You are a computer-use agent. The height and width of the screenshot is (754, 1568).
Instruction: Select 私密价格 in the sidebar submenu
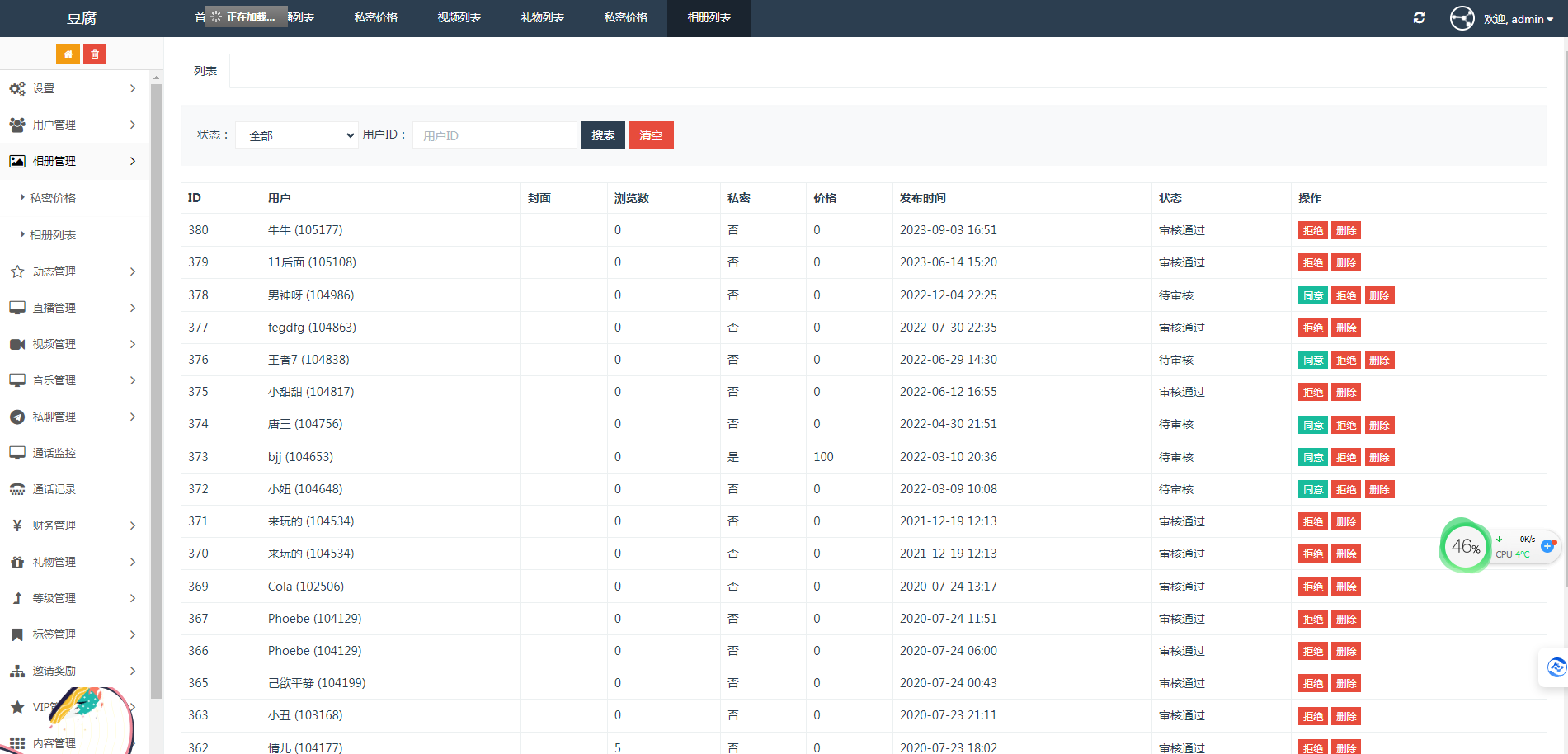pos(53,198)
